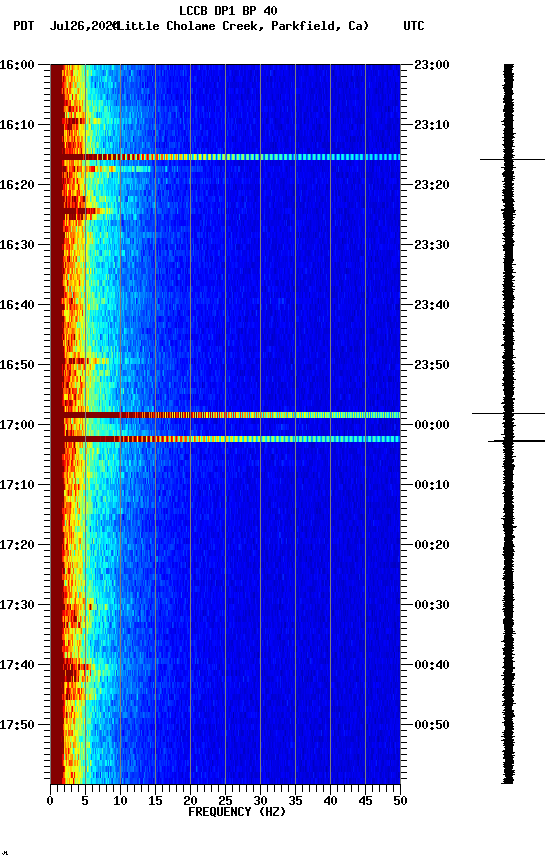
Task: Select the 17:40 PDT time label
Action: point(17,665)
